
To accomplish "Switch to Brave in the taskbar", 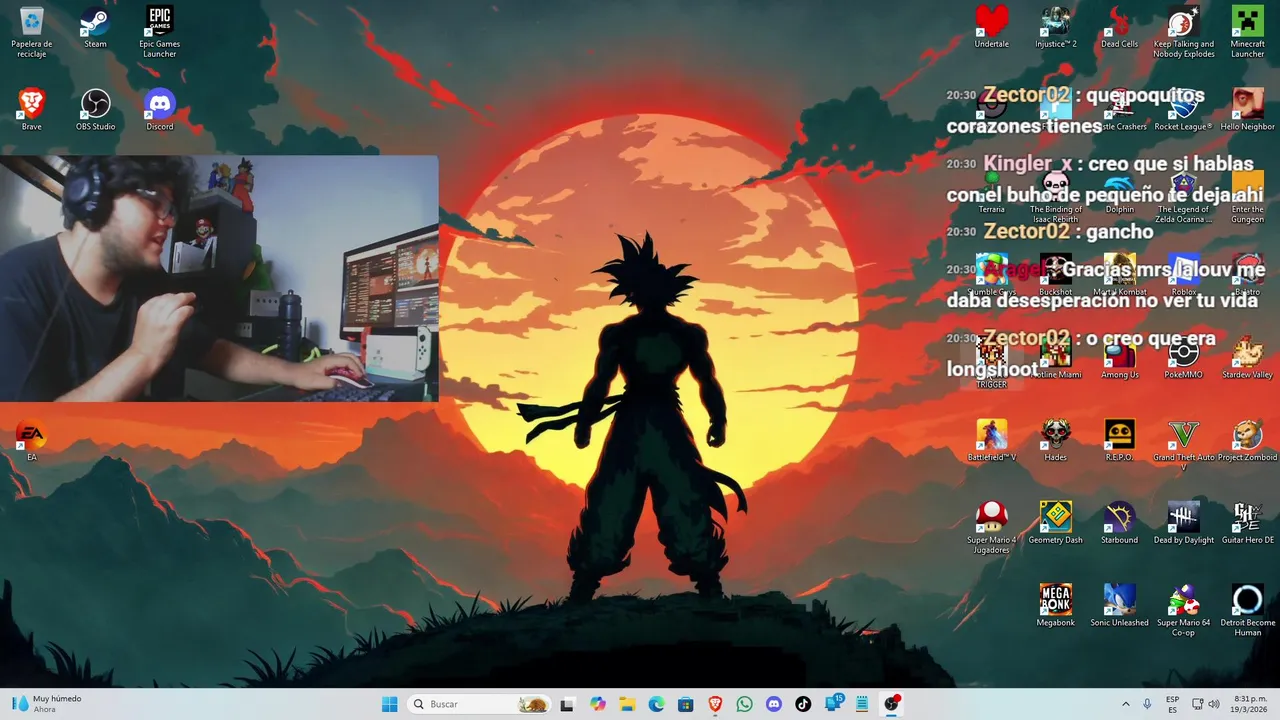I will pos(715,704).
